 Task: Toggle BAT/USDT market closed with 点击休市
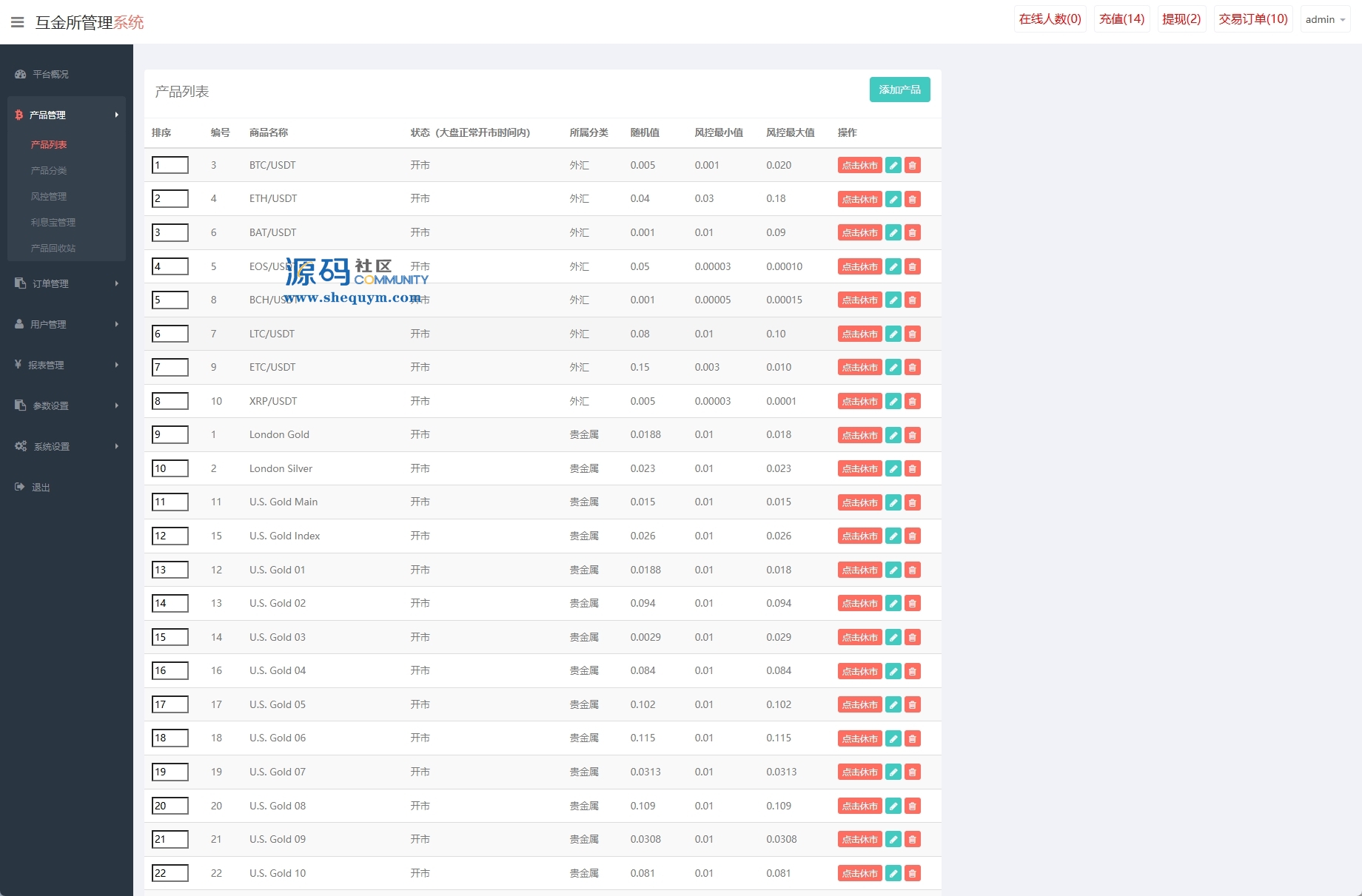tap(859, 233)
